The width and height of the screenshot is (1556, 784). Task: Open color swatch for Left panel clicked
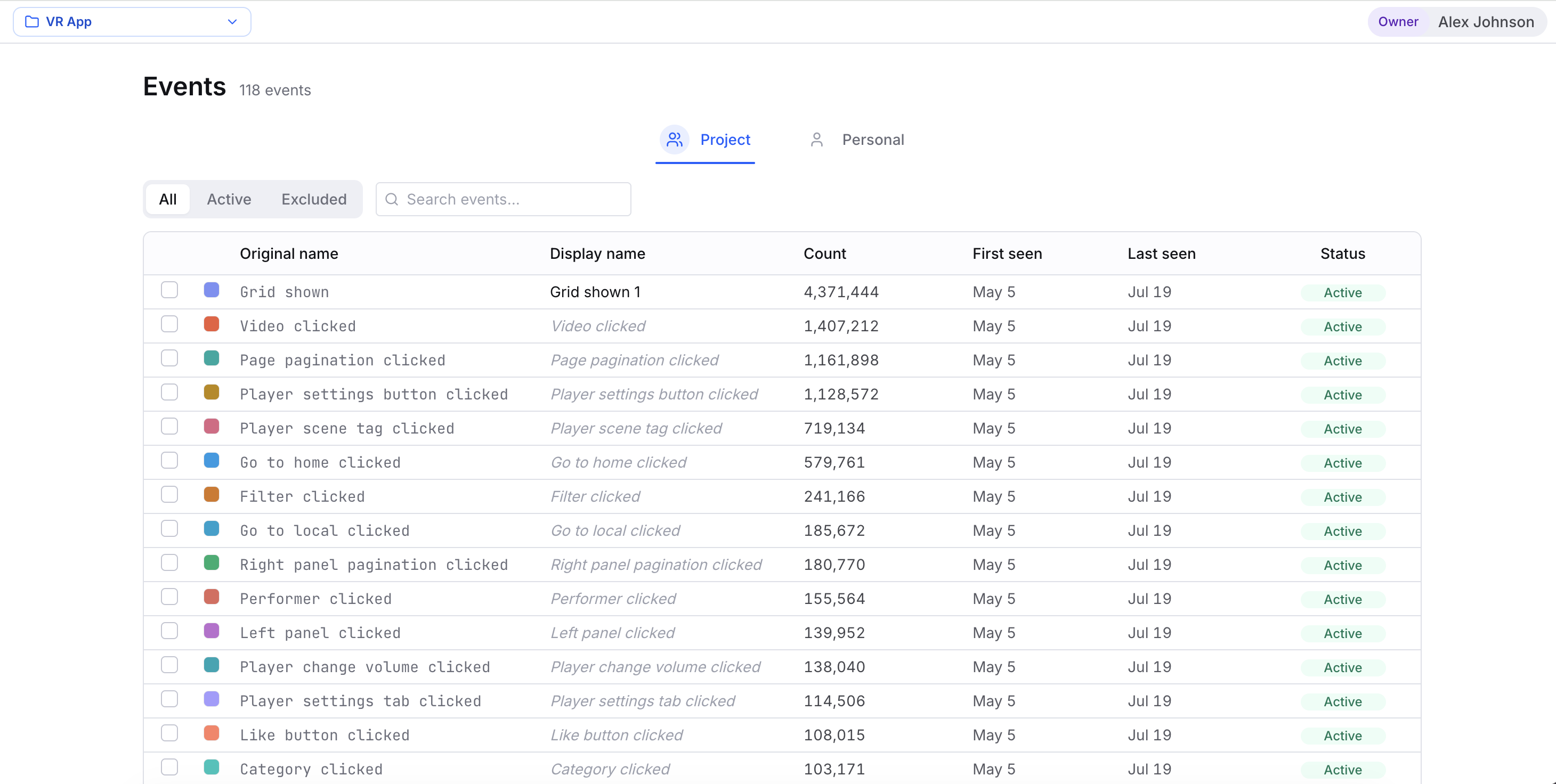coord(212,631)
